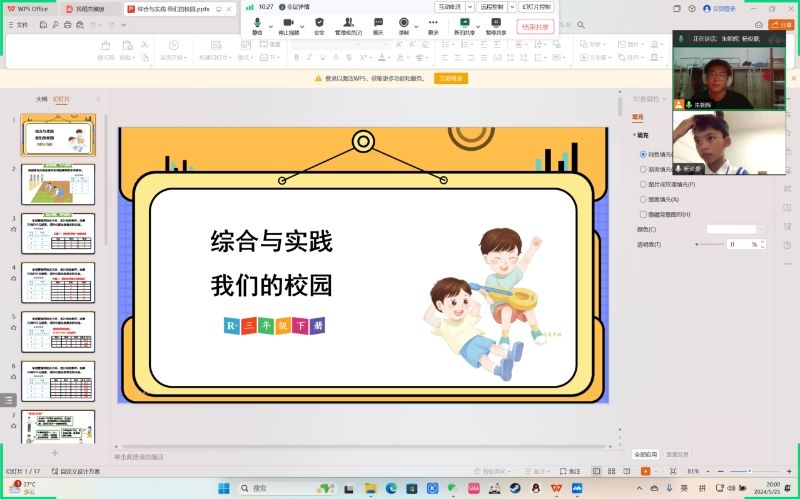This screenshot has width=800, height=499.
Task: Click the new share screen icon
Action: tap(465, 22)
